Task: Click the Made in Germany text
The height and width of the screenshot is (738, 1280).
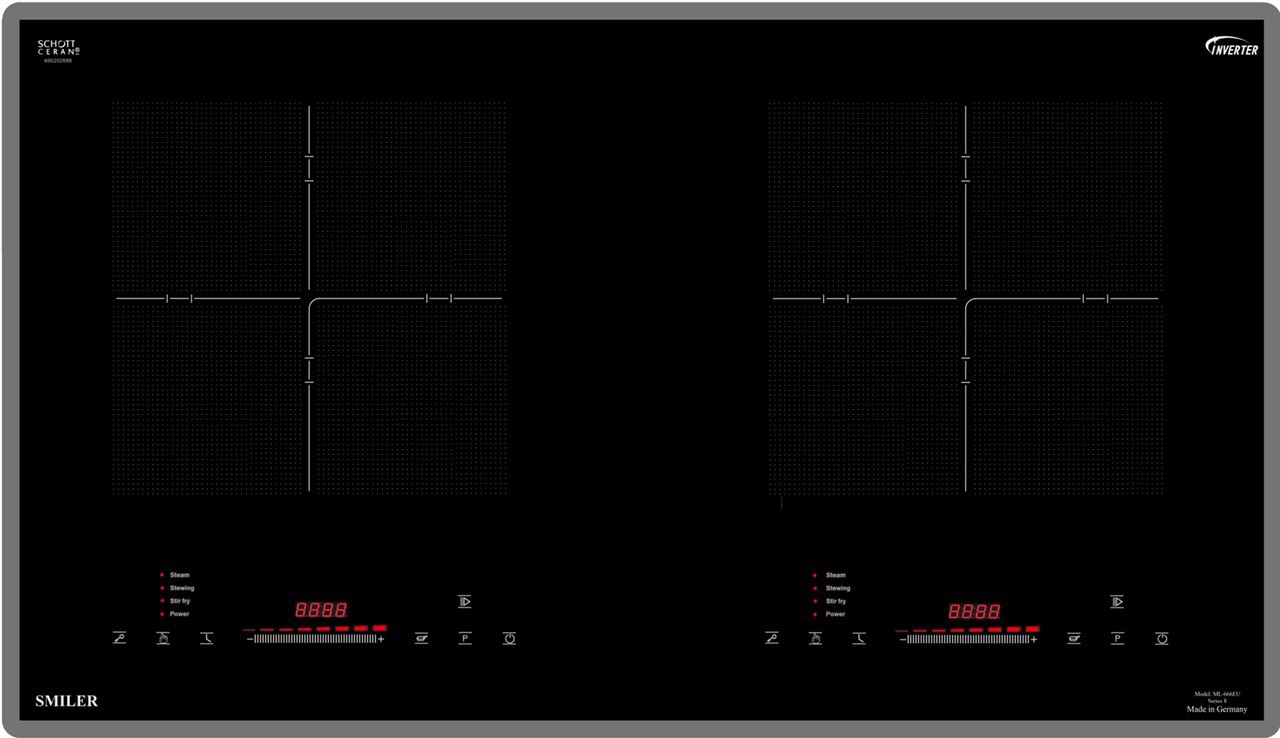Action: 1217,709
